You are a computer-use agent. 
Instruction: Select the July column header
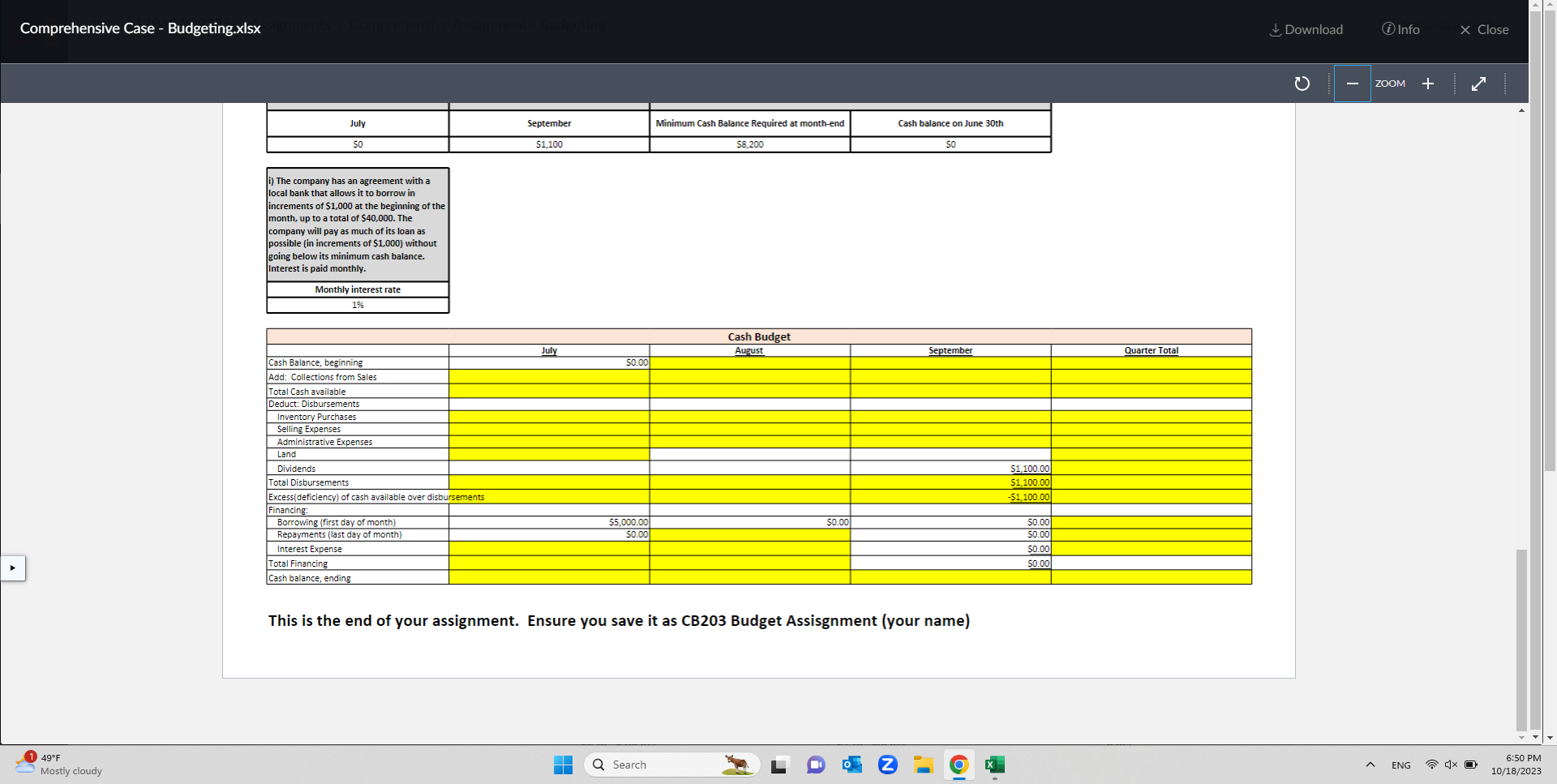pos(549,350)
